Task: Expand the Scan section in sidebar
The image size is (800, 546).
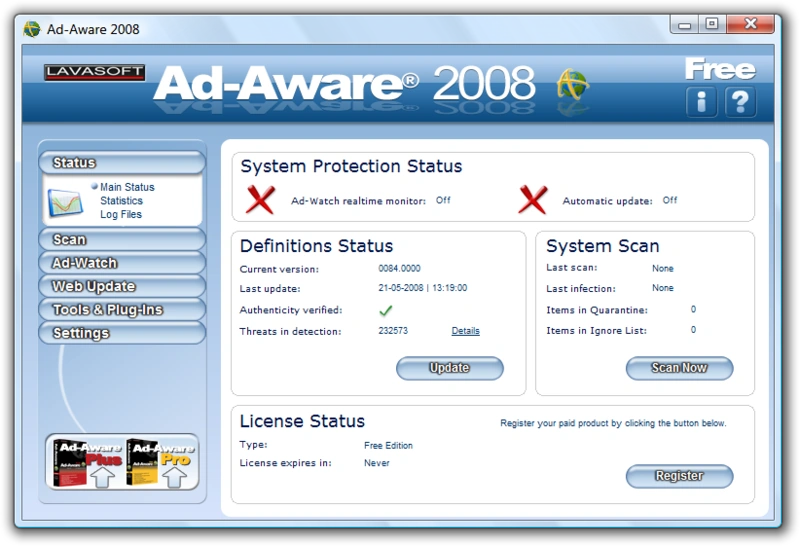Action: pos(122,239)
